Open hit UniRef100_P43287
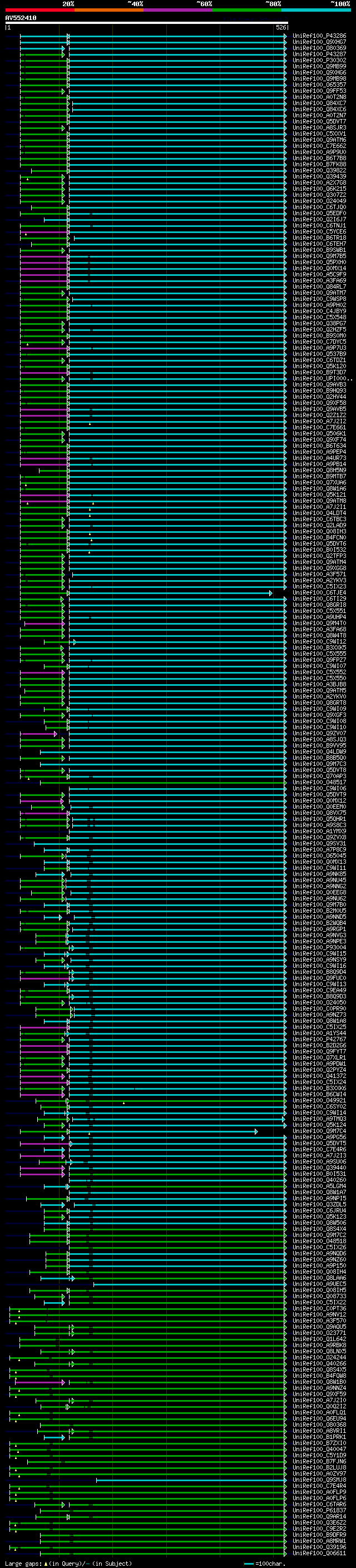Image resolution: width=356 pixels, height=1568 pixels. [x=319, y=54]
